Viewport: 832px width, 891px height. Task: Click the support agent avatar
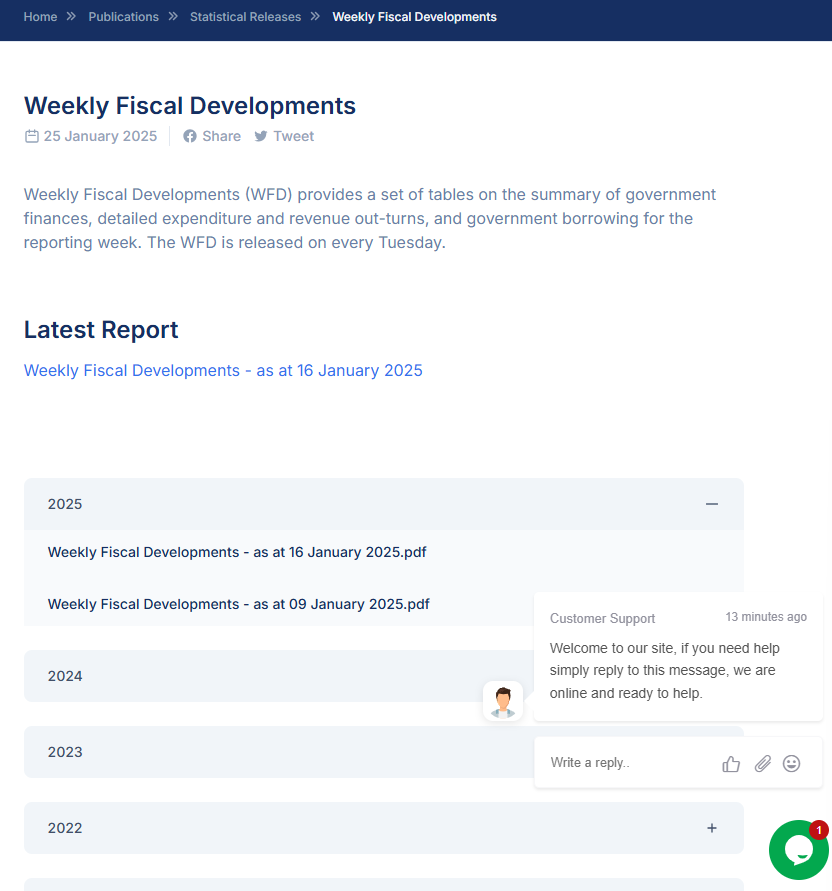503,701
